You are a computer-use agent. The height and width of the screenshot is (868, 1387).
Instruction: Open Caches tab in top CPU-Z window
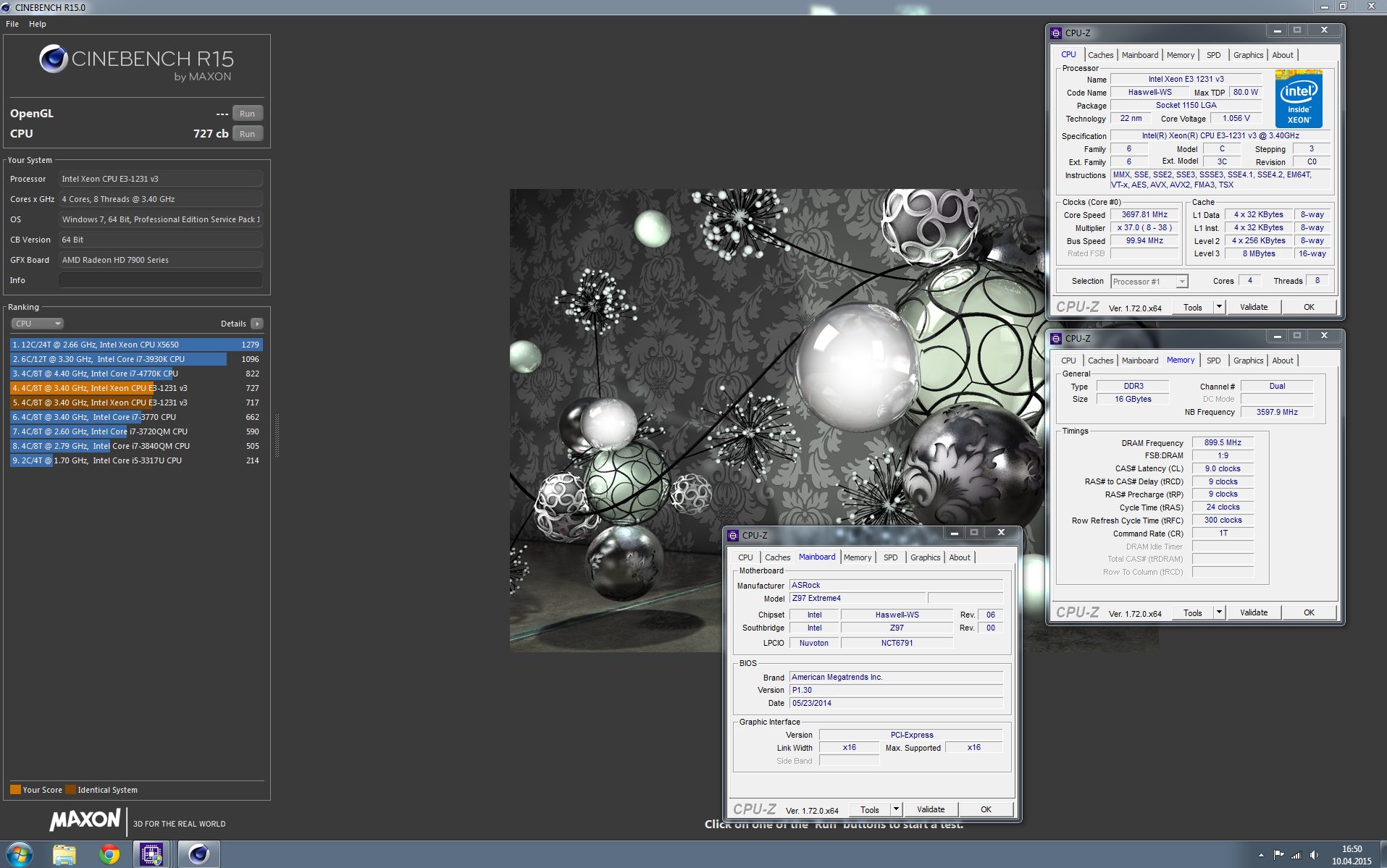pos(1100,55)
